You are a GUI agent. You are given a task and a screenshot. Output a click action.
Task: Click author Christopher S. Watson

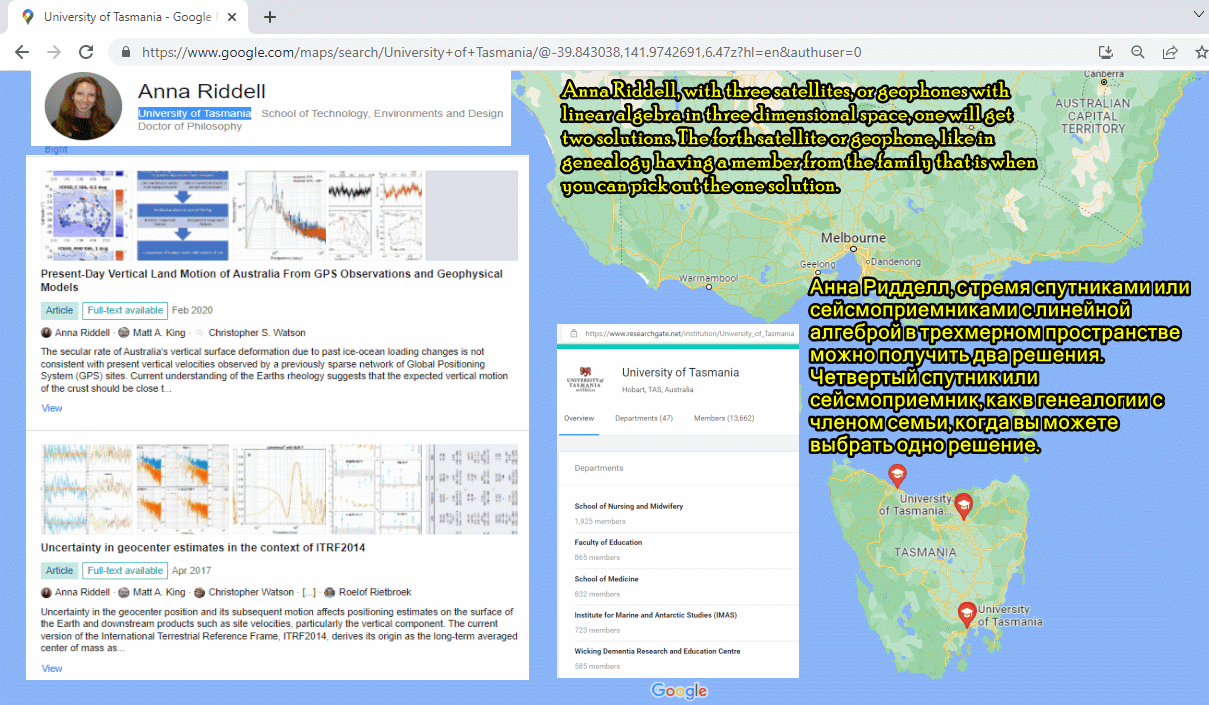pos(257,333)
